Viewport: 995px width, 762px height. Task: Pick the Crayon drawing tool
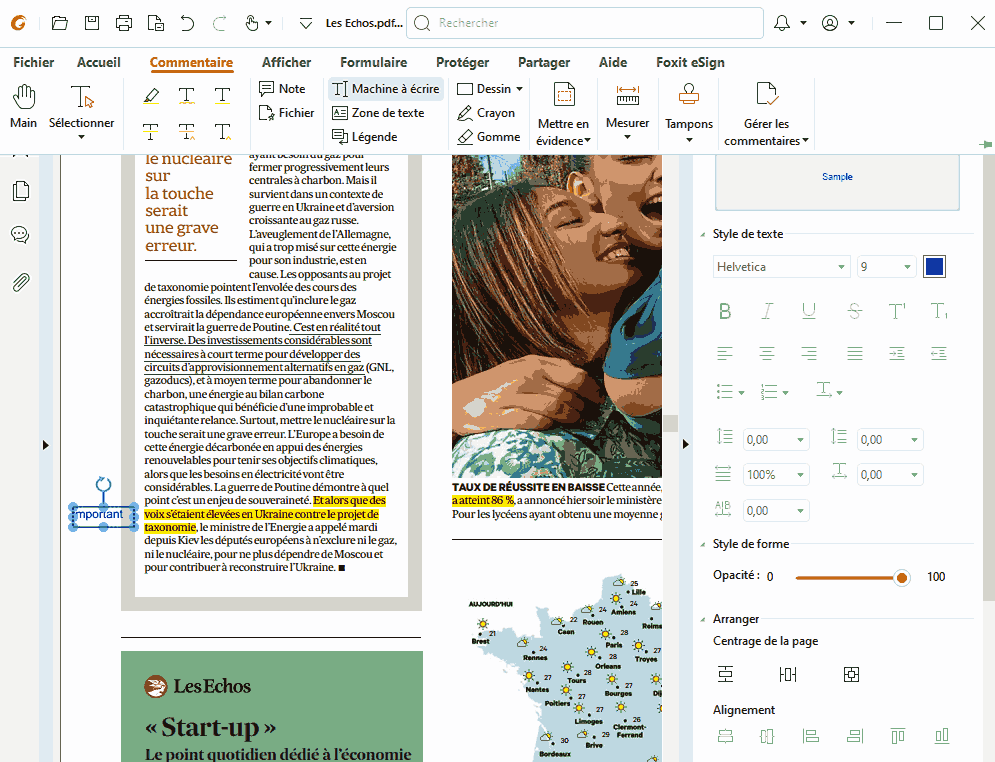486,113
